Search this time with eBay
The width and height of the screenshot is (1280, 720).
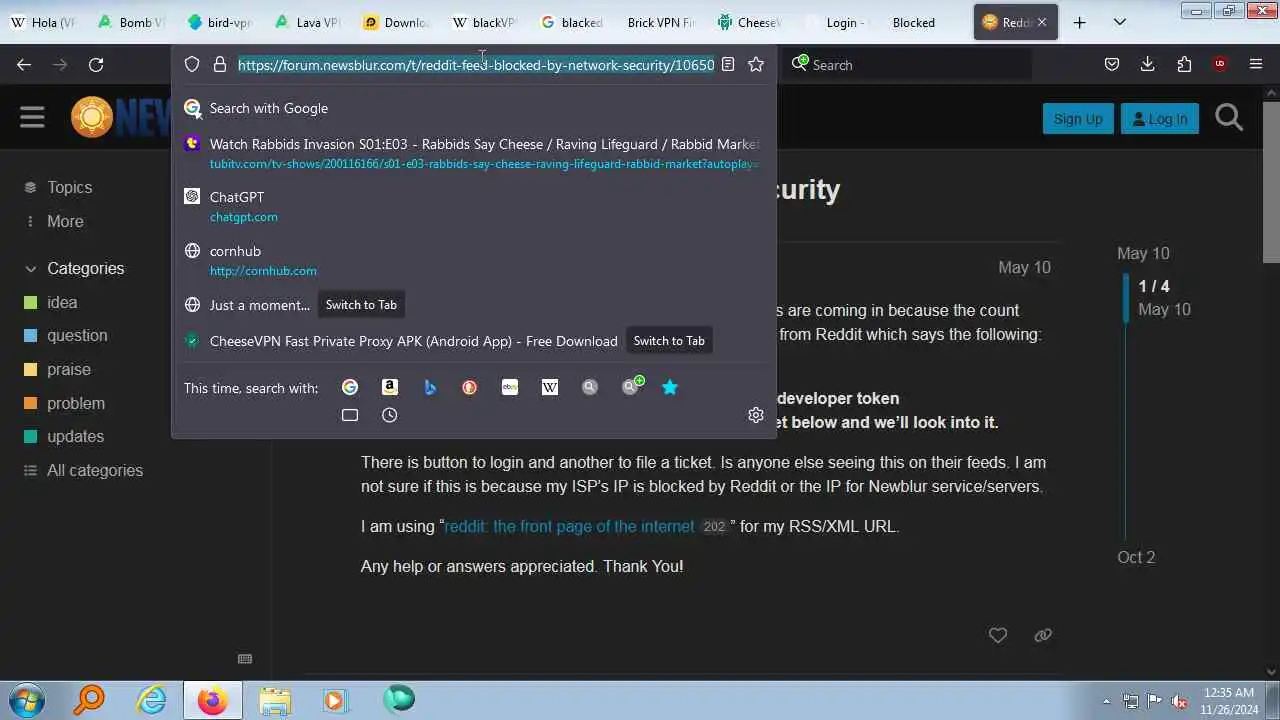(510, 387)
